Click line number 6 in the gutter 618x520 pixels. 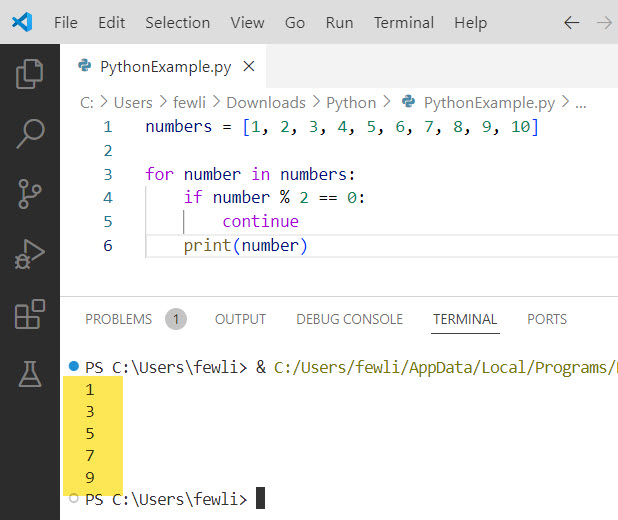pyautogui.click(x=108, y=246)
